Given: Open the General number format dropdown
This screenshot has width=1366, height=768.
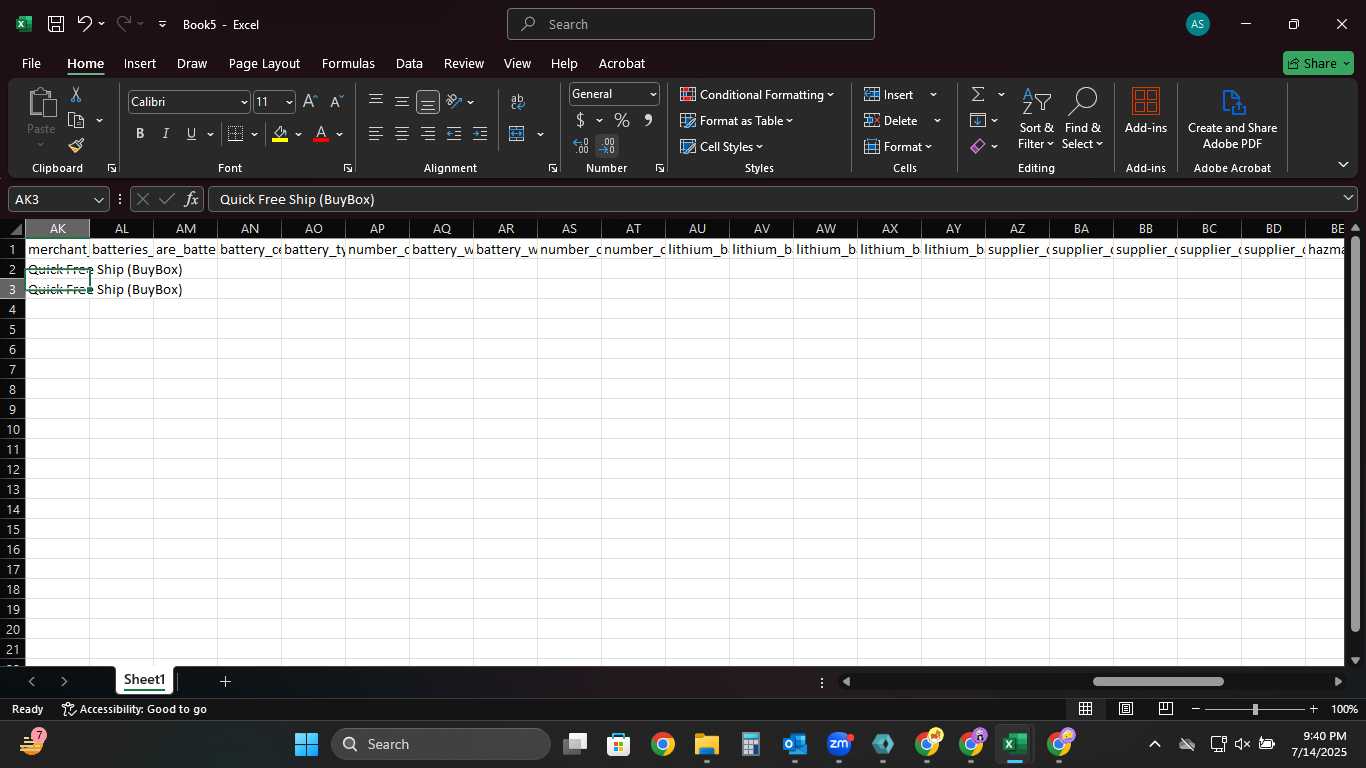Looking at the screenshot, I should click(x=653, y=94).
